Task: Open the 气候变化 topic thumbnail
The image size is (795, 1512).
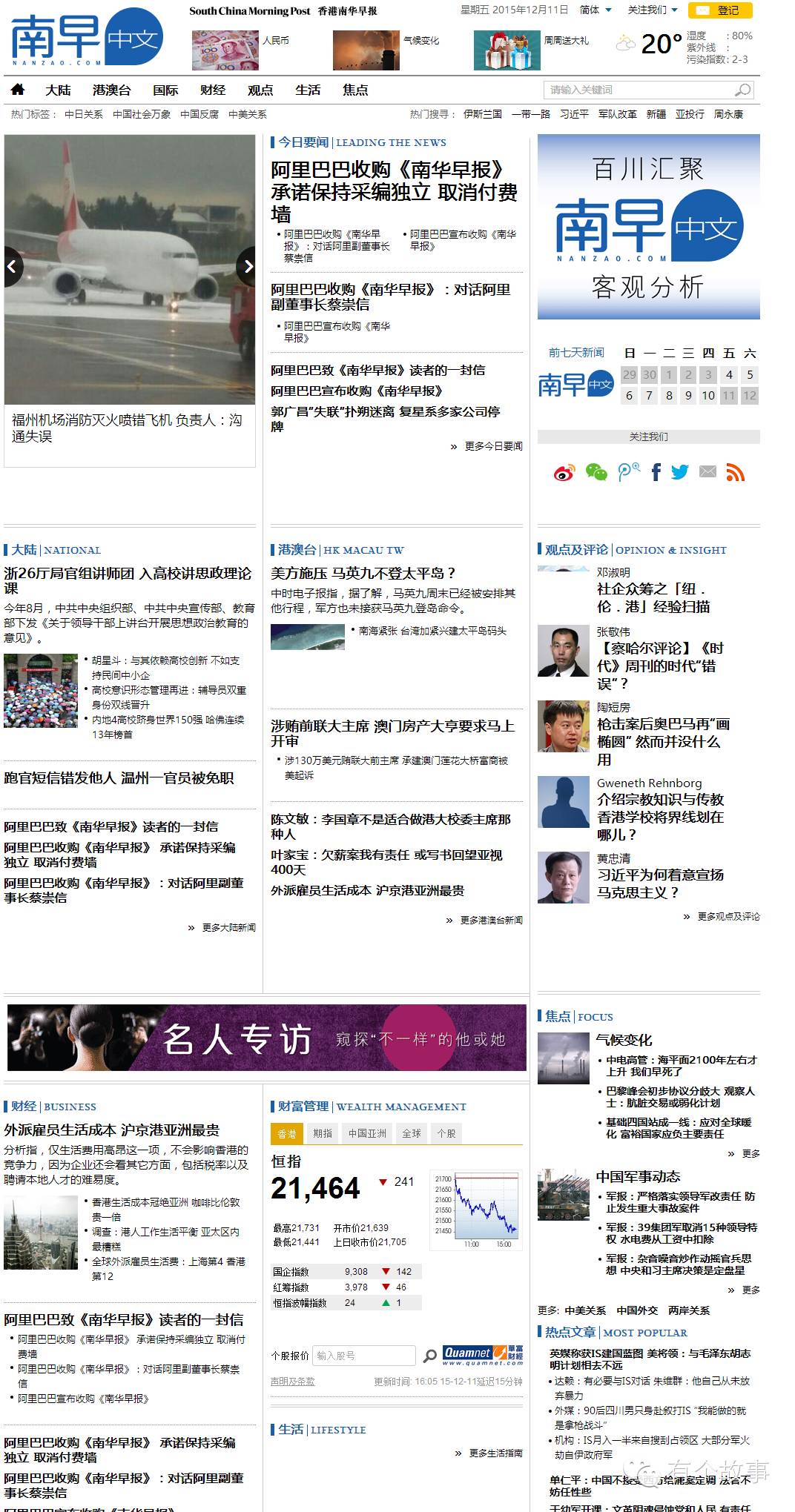Action: tap(366, 50)
